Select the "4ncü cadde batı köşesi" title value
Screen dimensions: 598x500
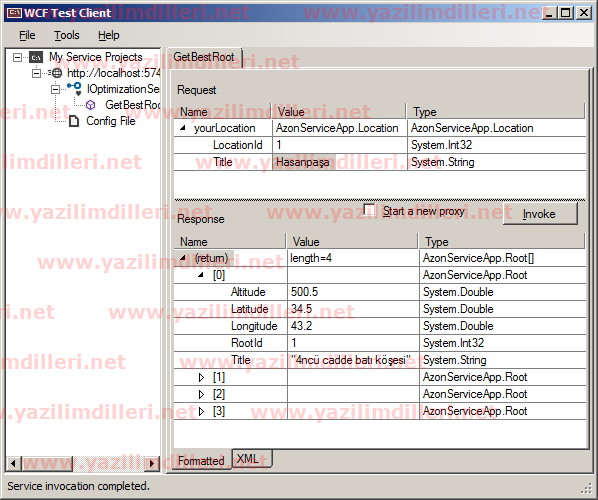(353, 360)
